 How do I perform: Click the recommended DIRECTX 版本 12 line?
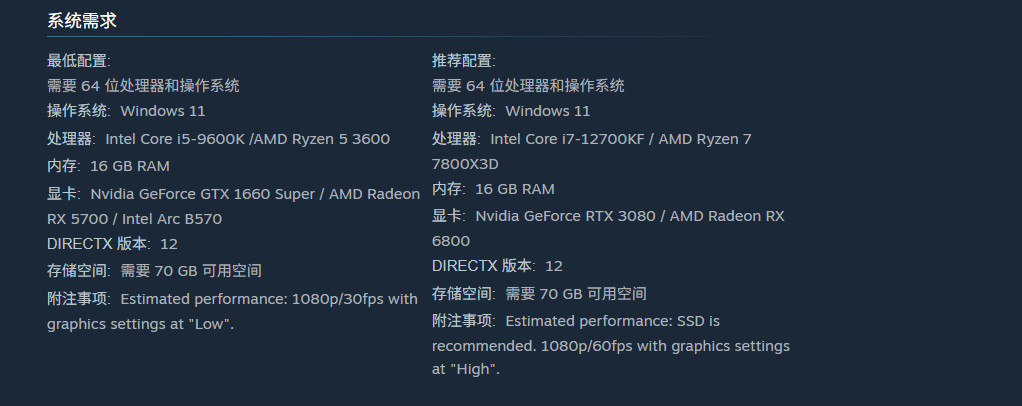coord(497,266)
